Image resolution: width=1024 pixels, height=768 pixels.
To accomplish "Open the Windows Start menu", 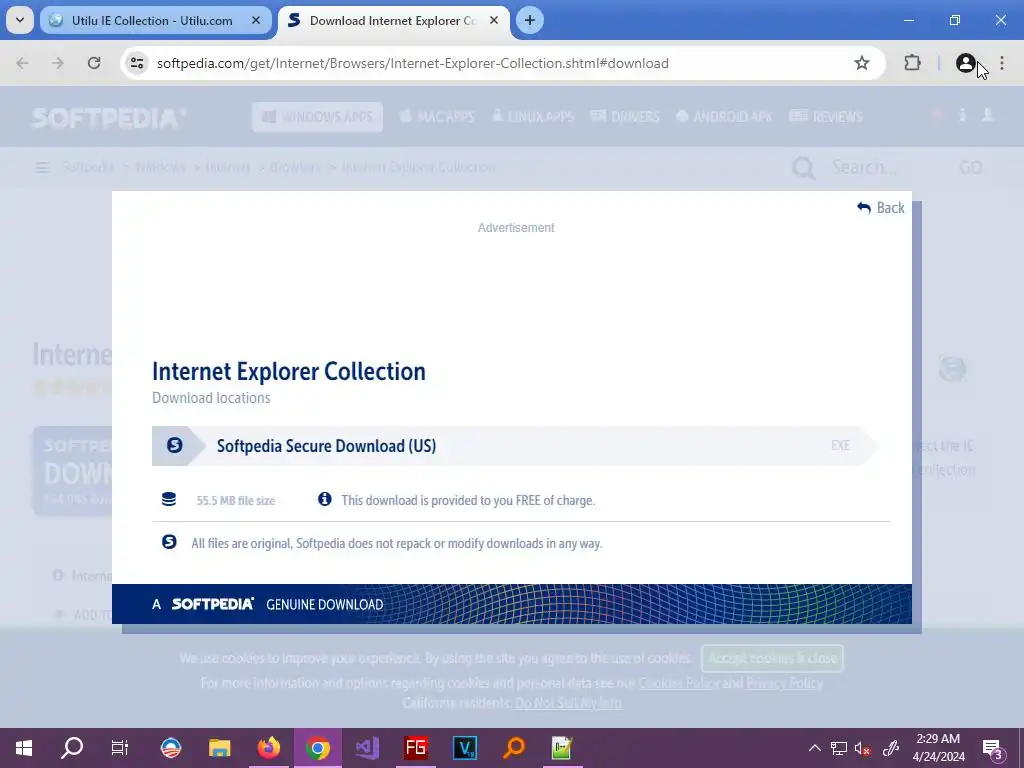I will [24, 748].
